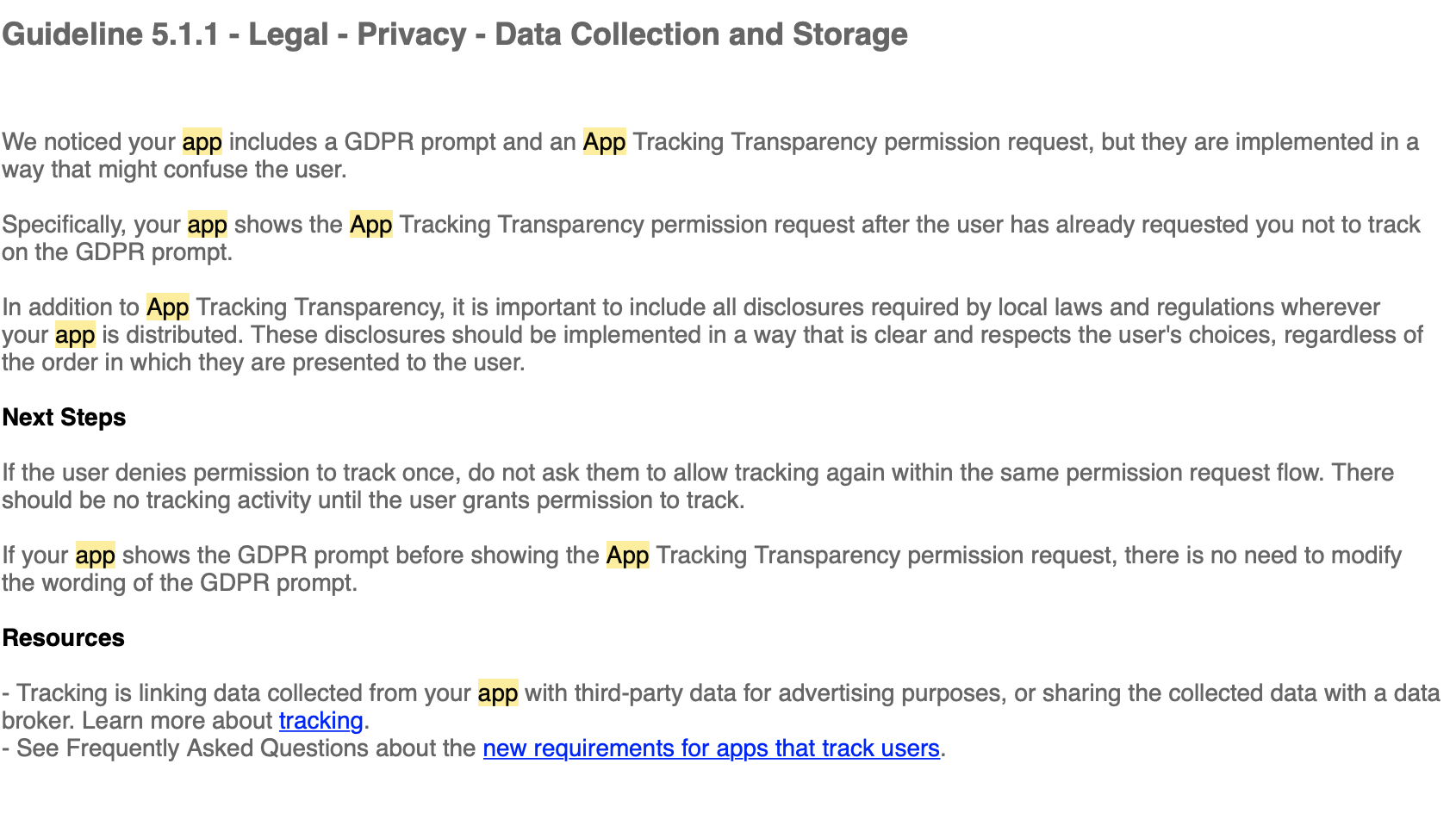Screen dimensions: 1456x832
Task: Open the "tracking" hyperlink
Action: click(320, 721)
